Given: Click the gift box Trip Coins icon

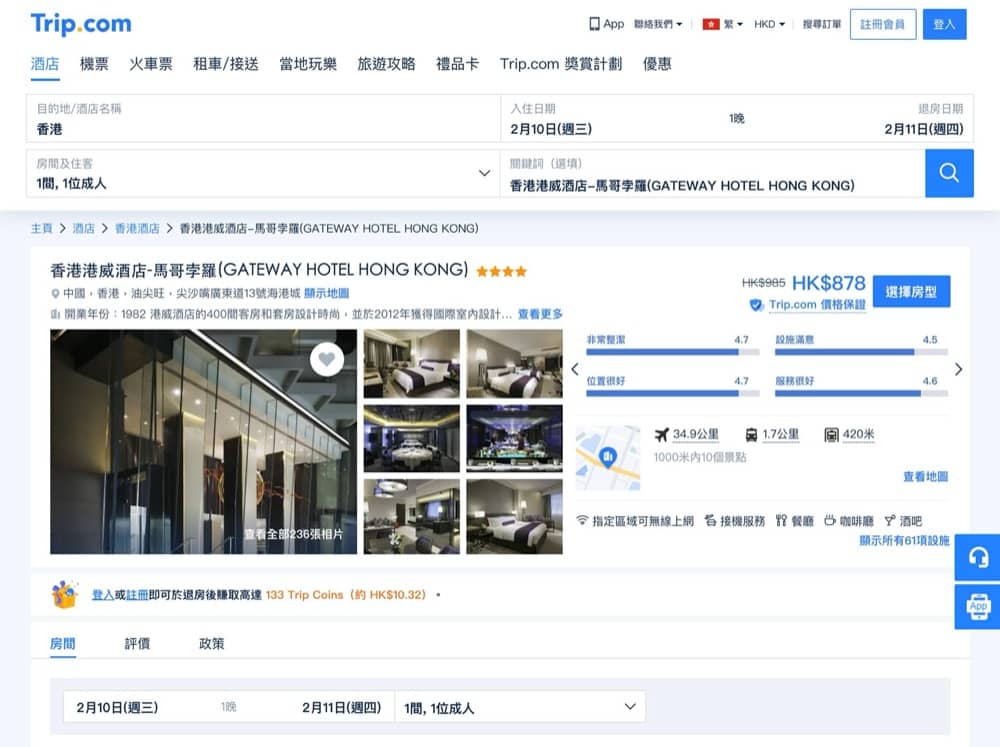Looking at the screenshot, I should (64, 595).
